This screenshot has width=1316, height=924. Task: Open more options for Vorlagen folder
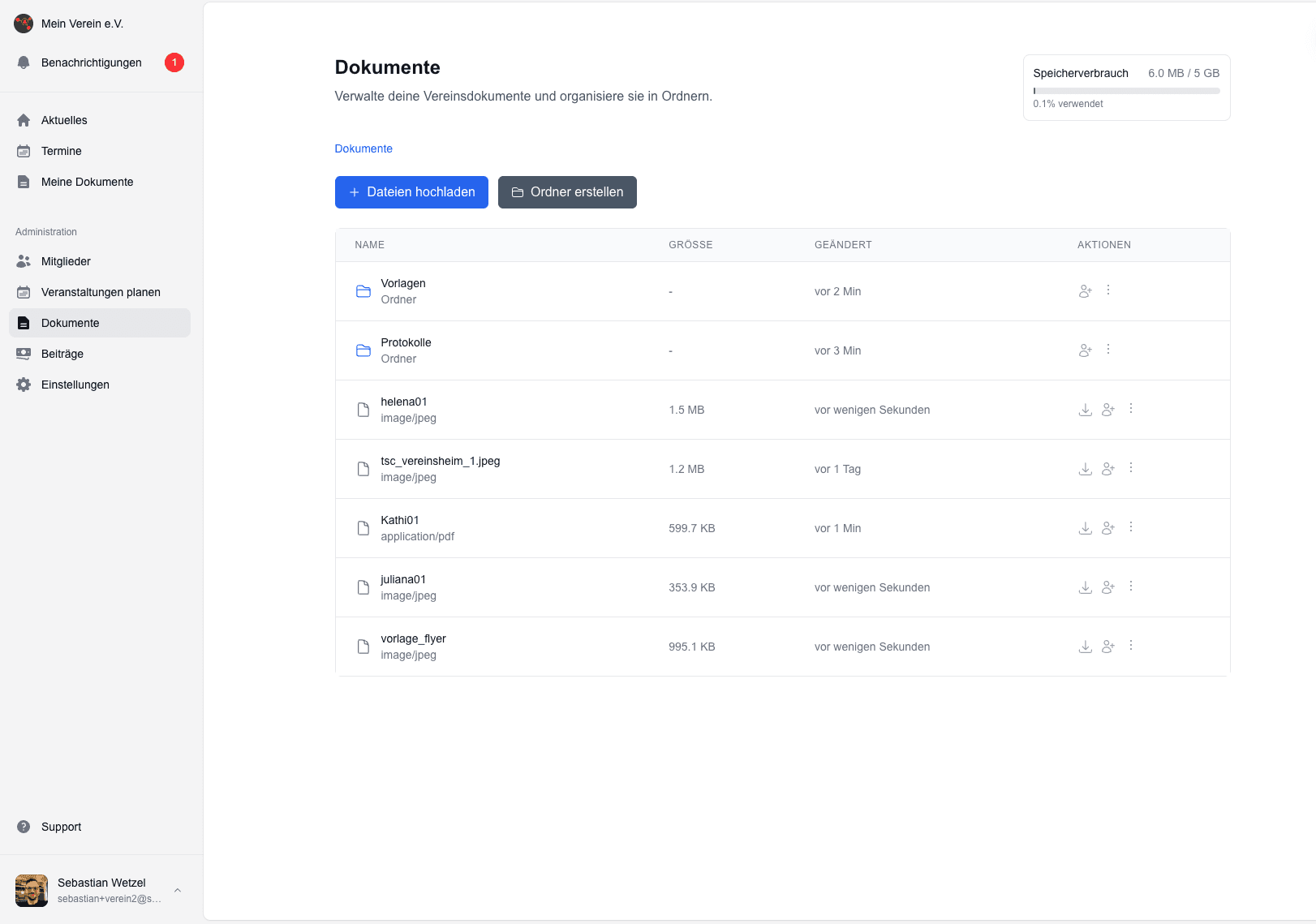click(1108, 290)
